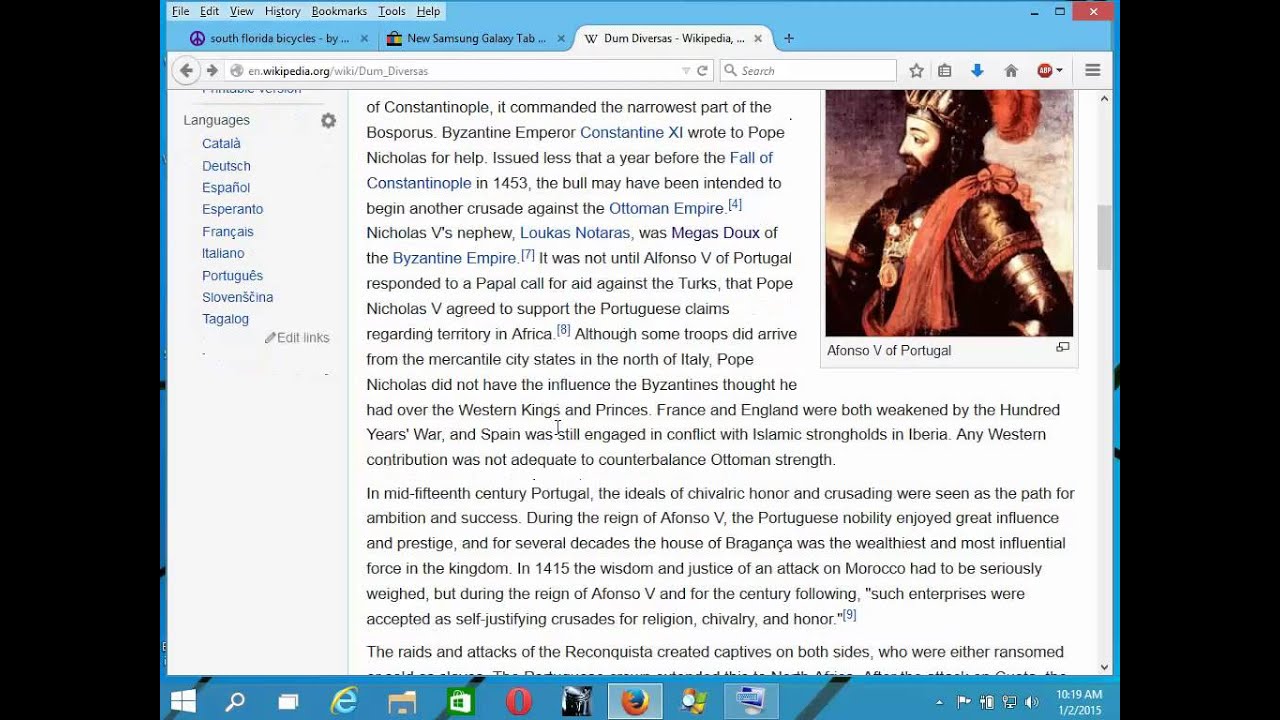The height and width of the screenshot is (720, 1280).
Task: Go back to the previous page
Action: pos(186,71)
